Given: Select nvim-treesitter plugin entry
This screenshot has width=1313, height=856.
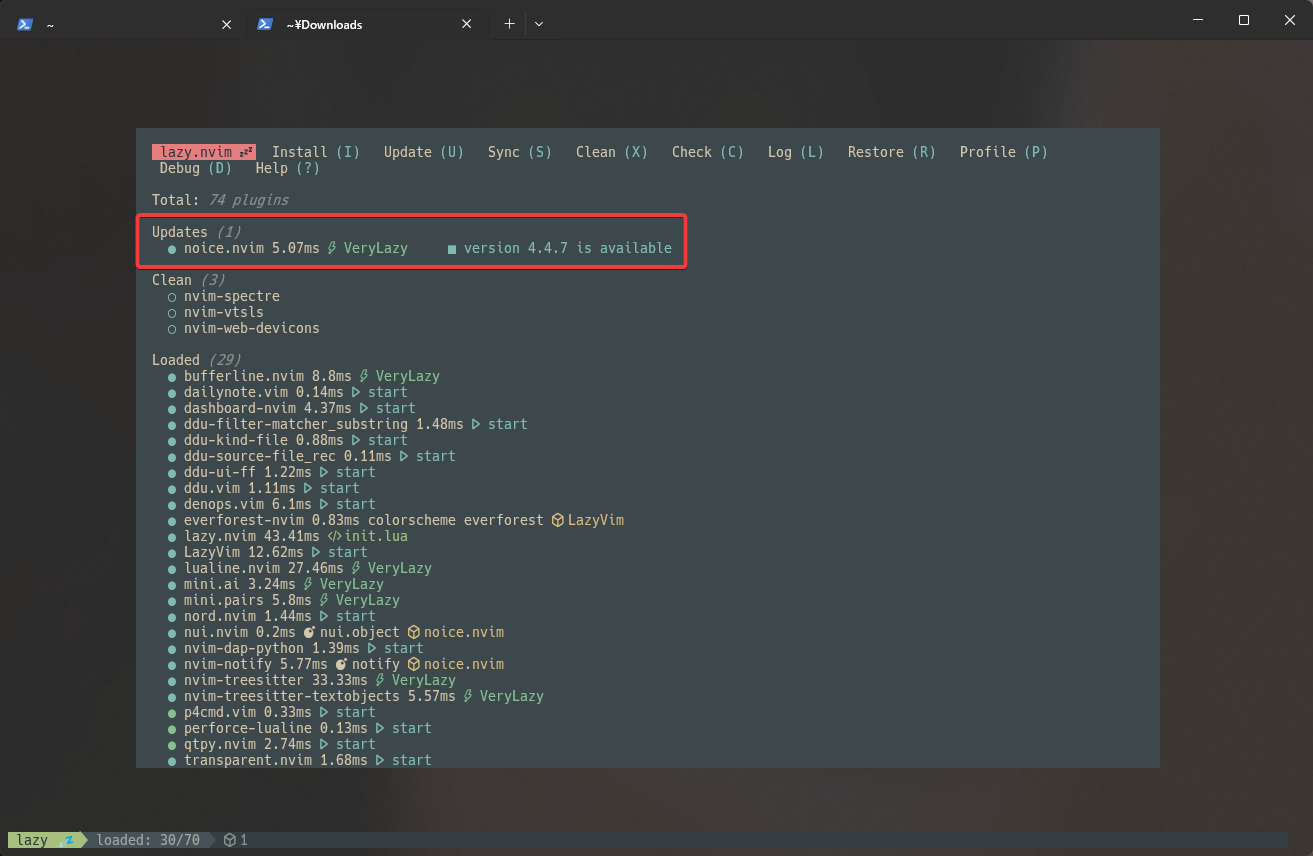Looking at the screenshot, I should click(244, 680).
